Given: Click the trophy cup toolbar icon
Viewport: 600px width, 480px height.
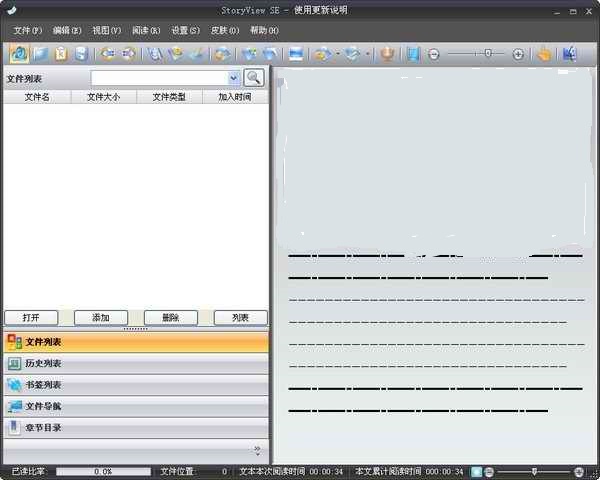Looking at the screenshot, I should point(387,54).
